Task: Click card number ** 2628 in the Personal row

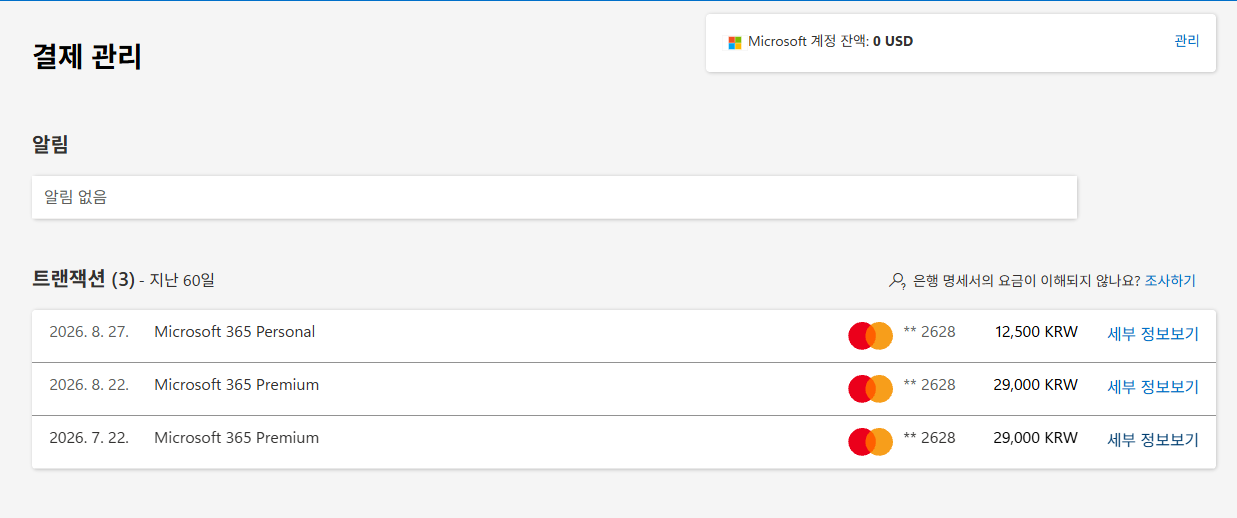Action: point(929,332)
